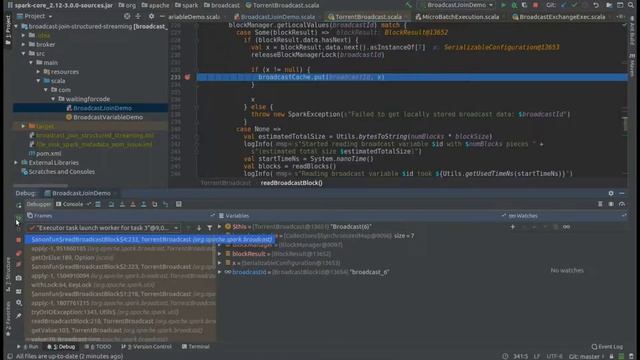The image size is (640, 360).
Task: Click the Git update project arrow icon
Action: pos(564,5)
